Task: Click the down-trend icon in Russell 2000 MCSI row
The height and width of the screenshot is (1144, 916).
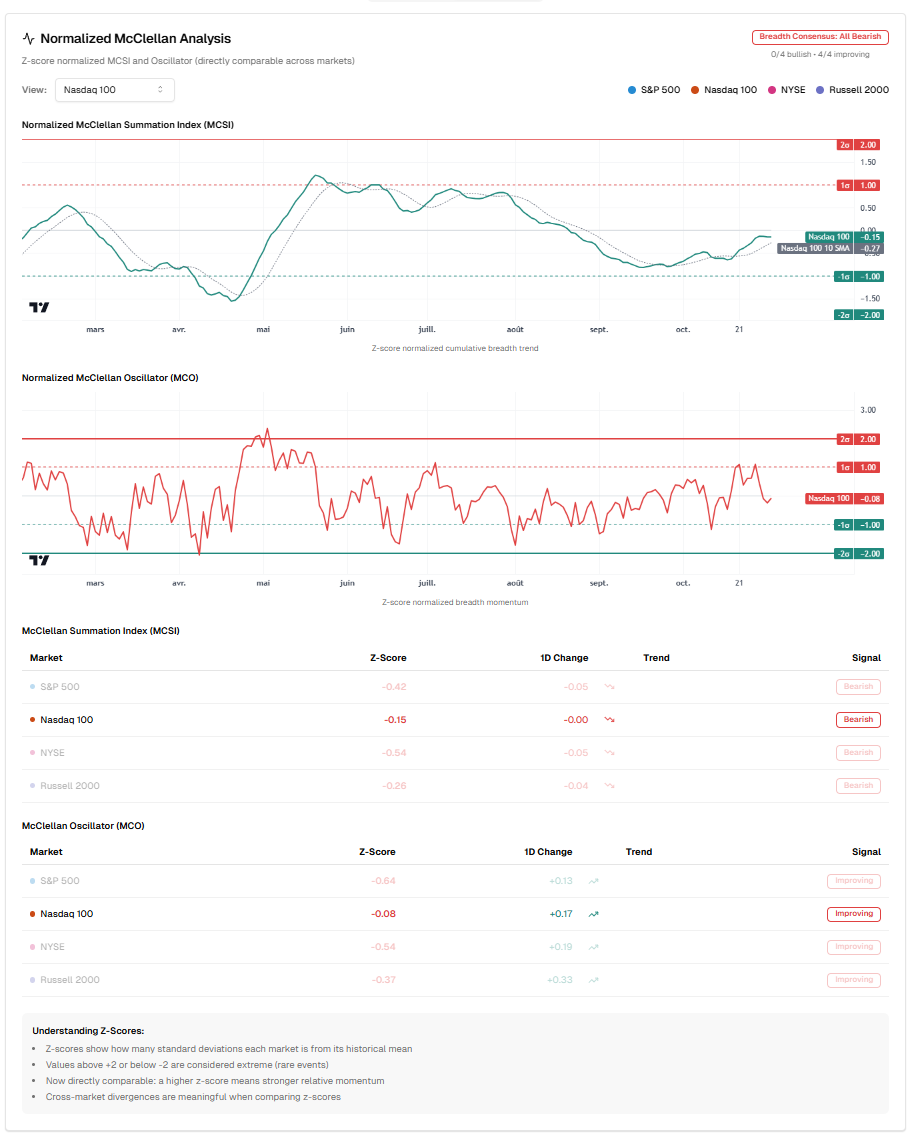Action: (609, 786)
